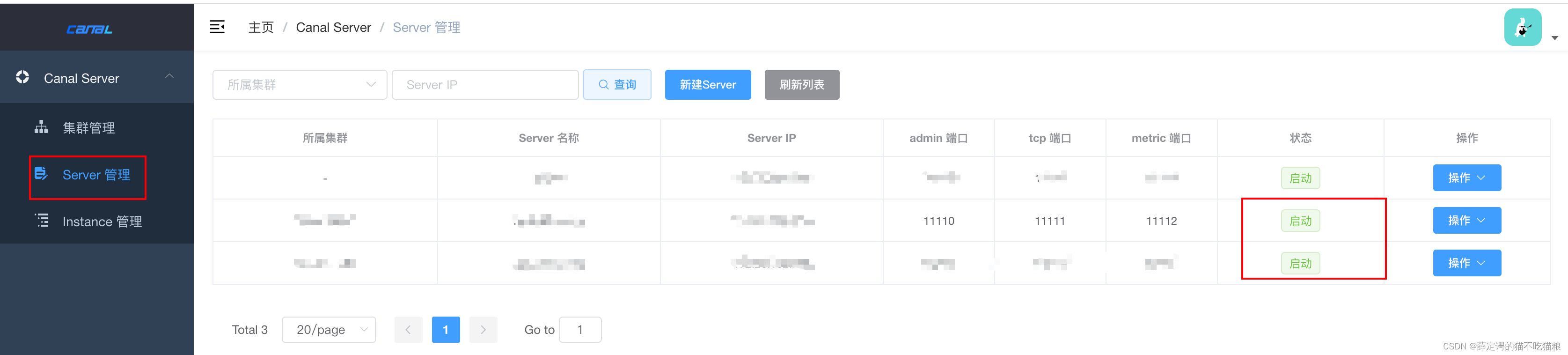Viewport: 1568px width, 355px height.
Task: Click the cluster management tree icon
Action: pos(41,126)
